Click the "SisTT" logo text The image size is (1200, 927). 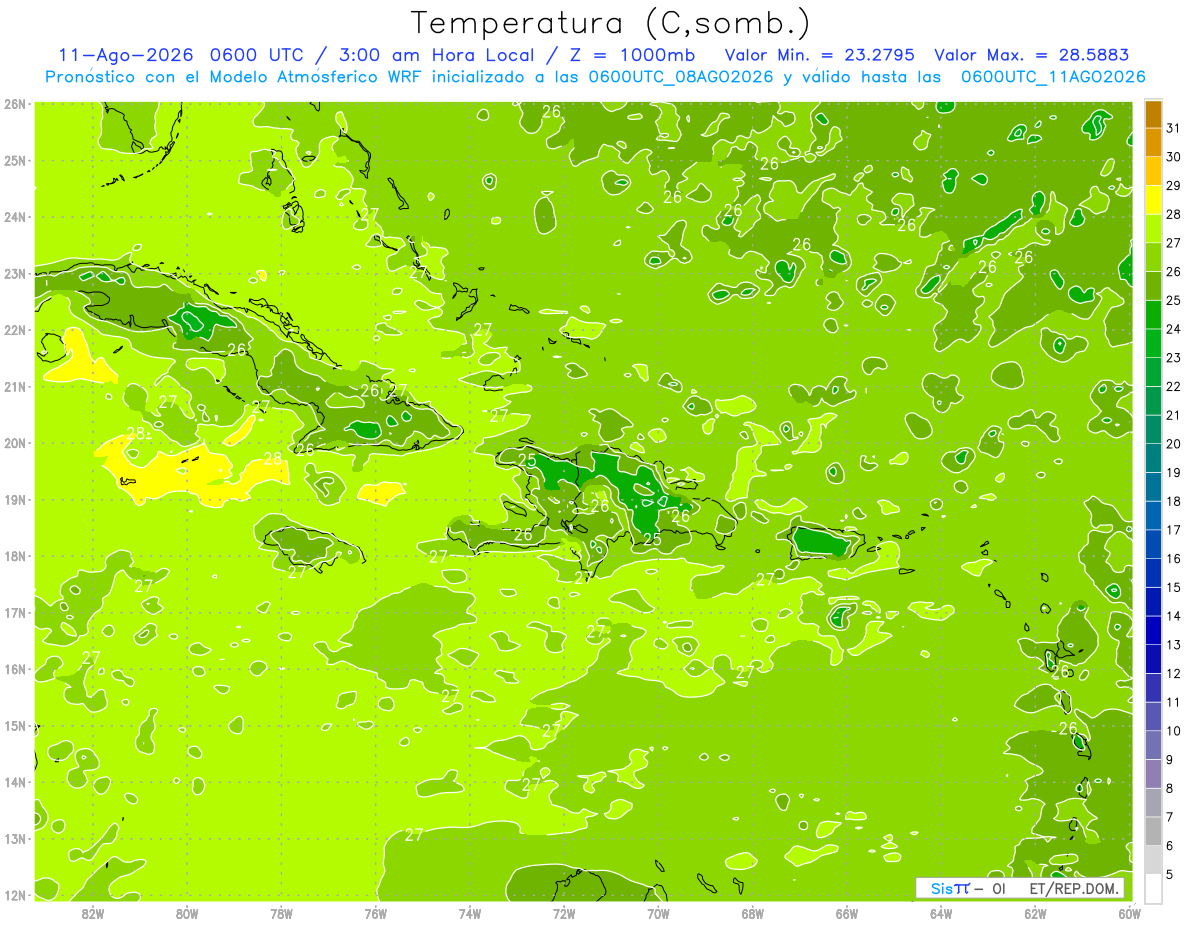tap(950, 888)
